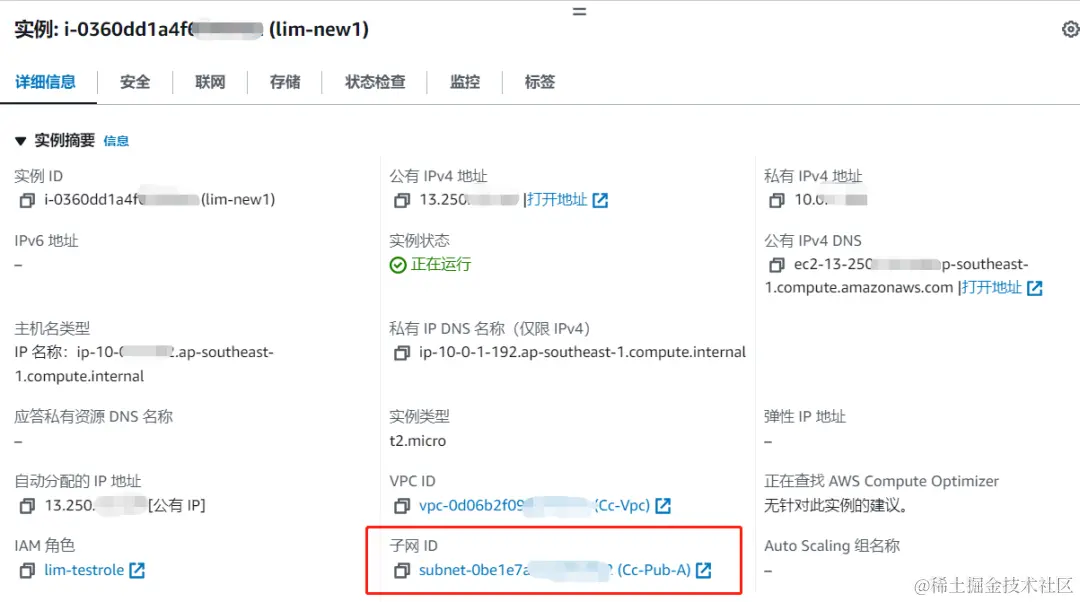Click the Auto Scaling 组名称 label

[x=831, y=546]
